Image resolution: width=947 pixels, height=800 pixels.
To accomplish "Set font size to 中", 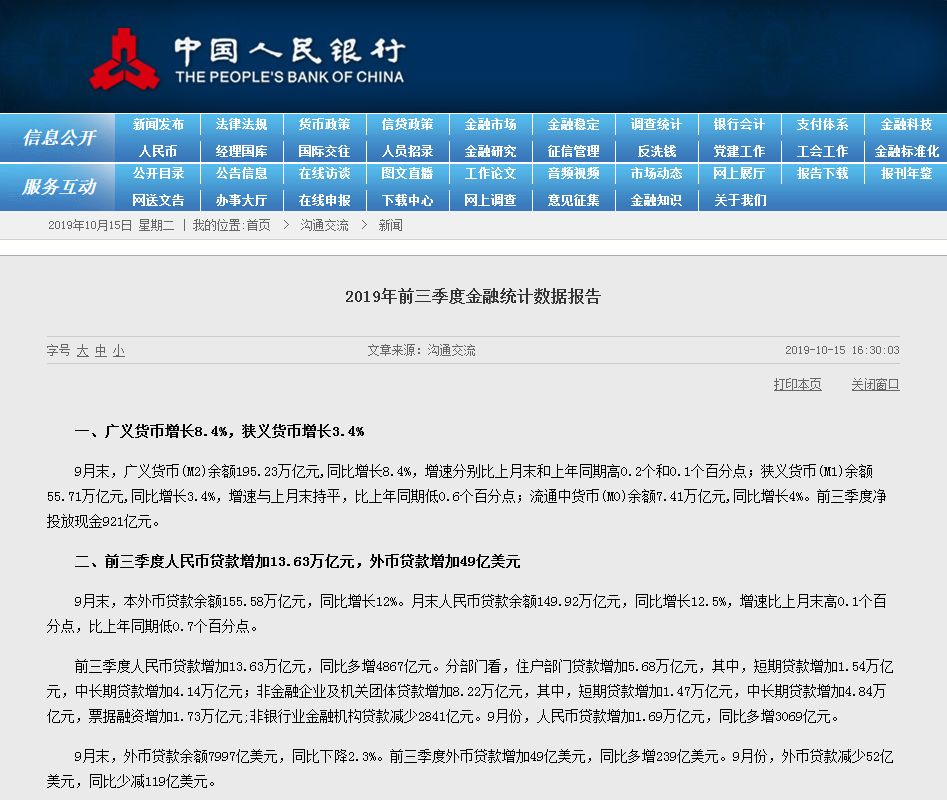I will click(101, 351).
